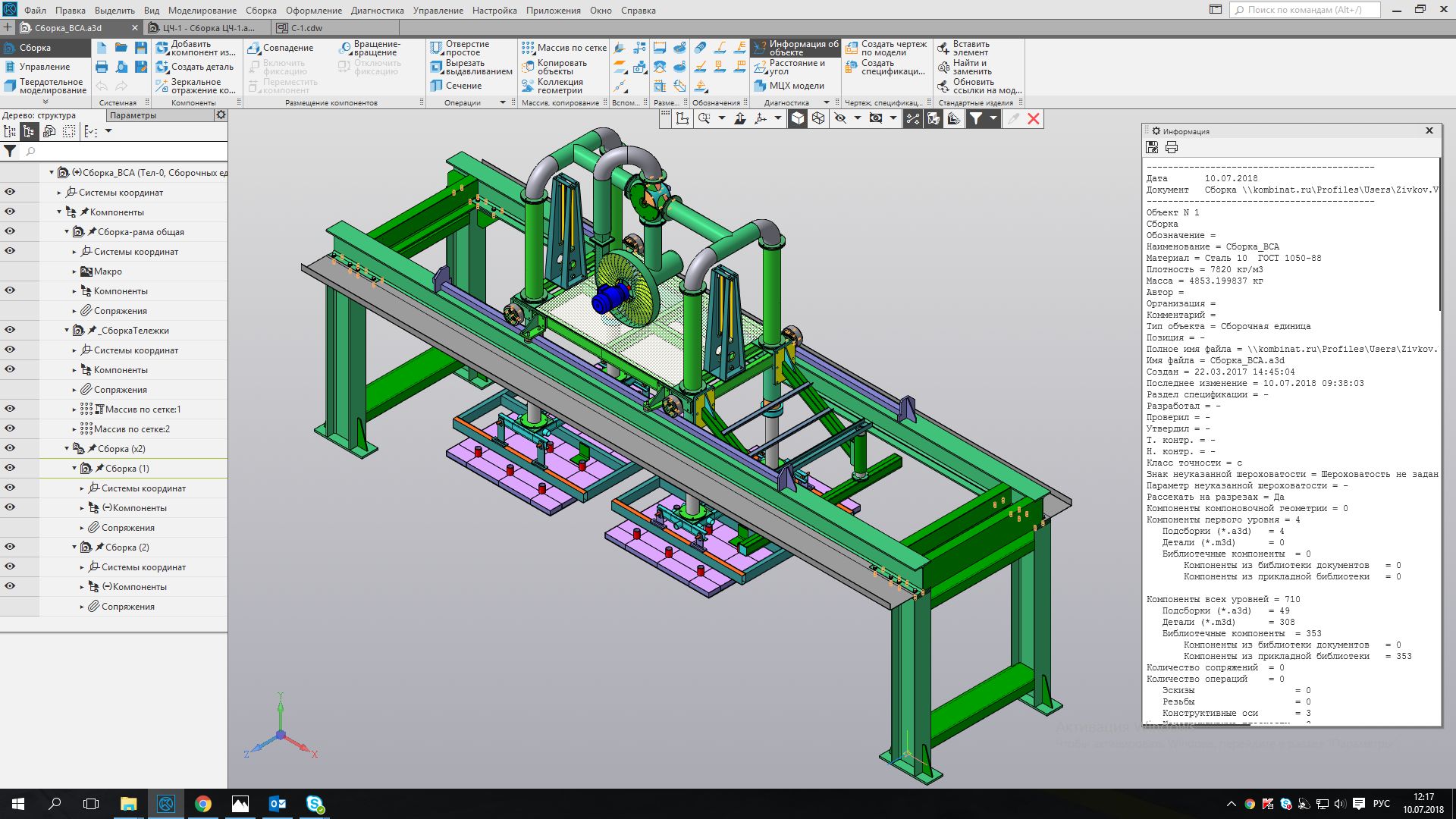Screen dimensions: 1456x819
Task: Click the Information about object tool
Action: pyautogui.click(x=795, y=48)
